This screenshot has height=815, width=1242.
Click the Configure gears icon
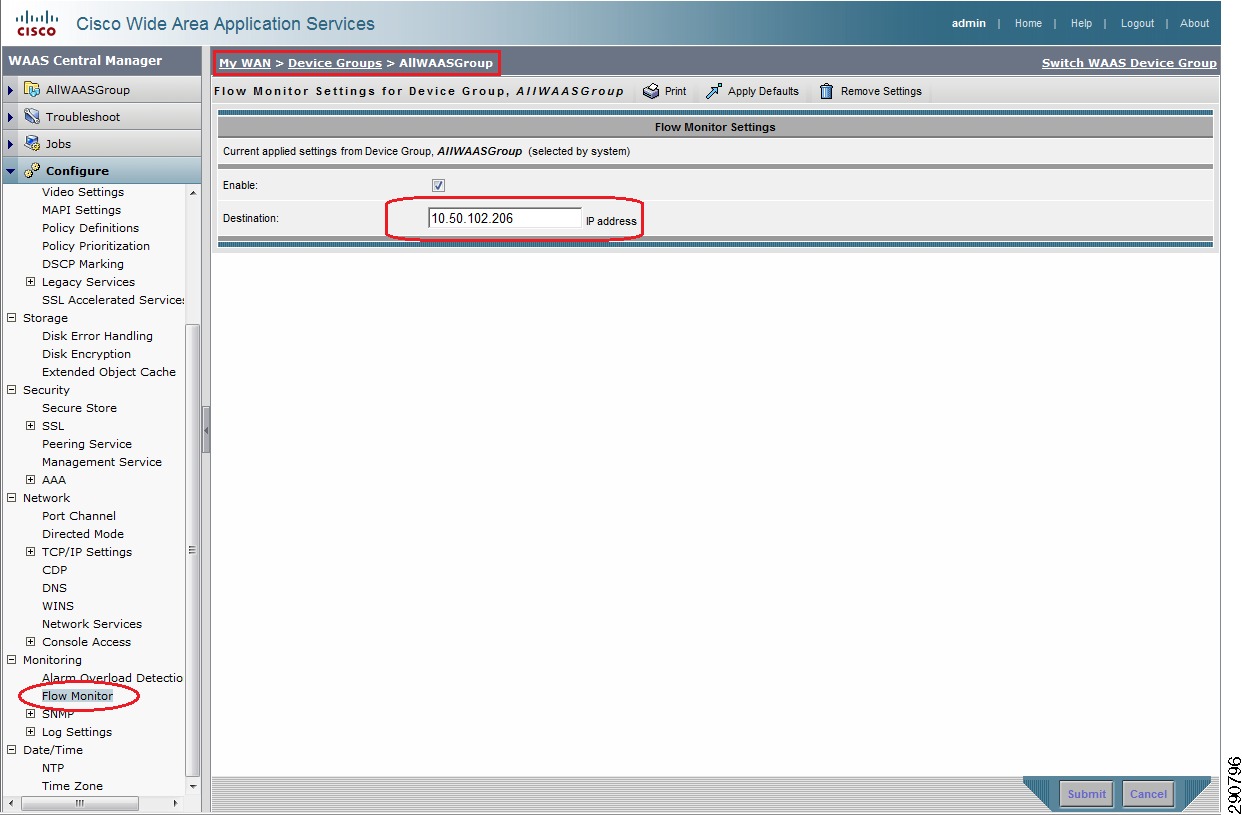(x=32, y=171)
